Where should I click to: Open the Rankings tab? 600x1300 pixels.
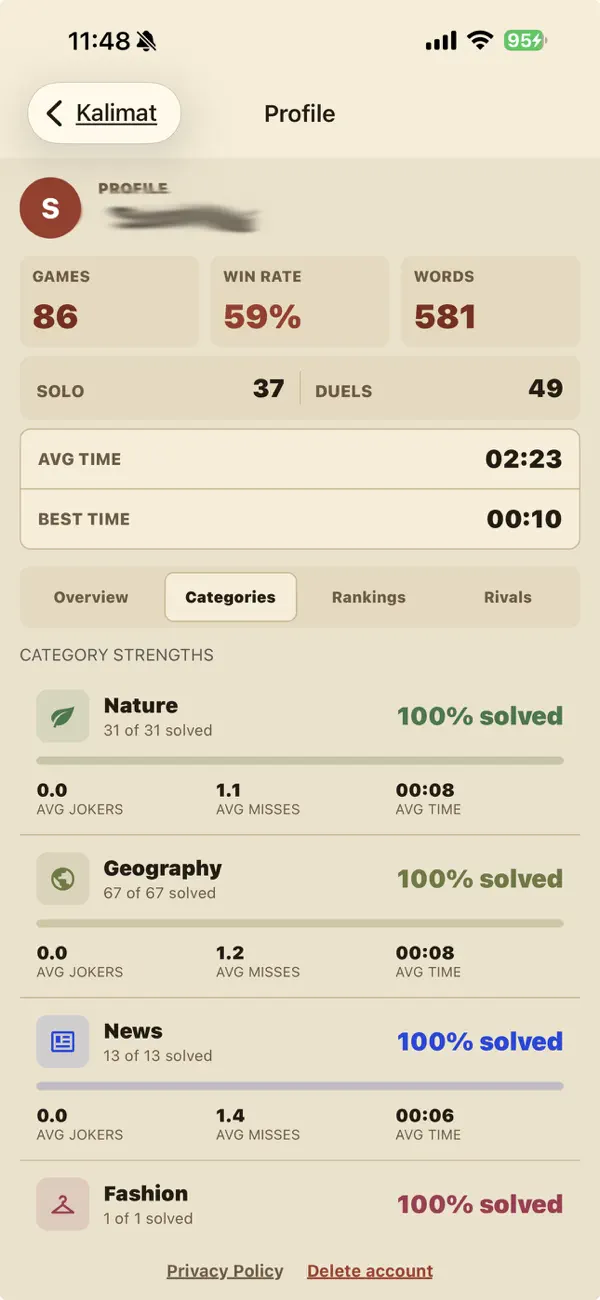[369, 597]
